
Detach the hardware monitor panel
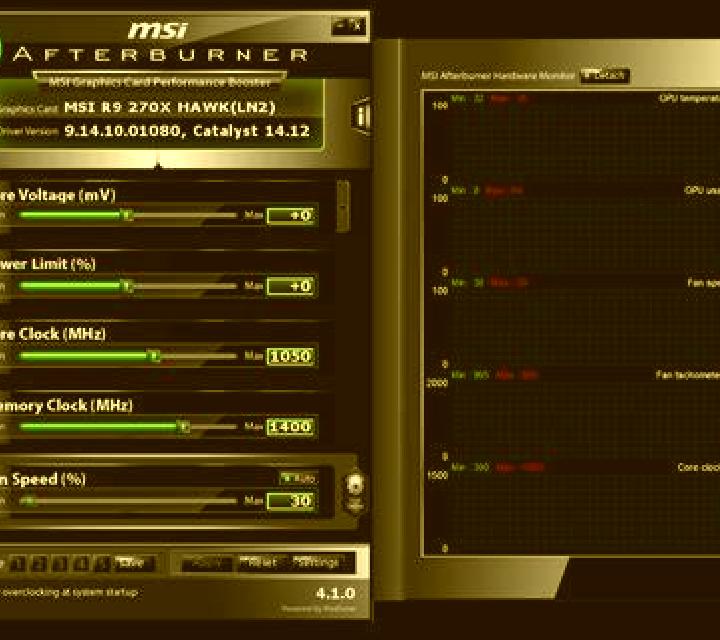click(x=605, y=75)
